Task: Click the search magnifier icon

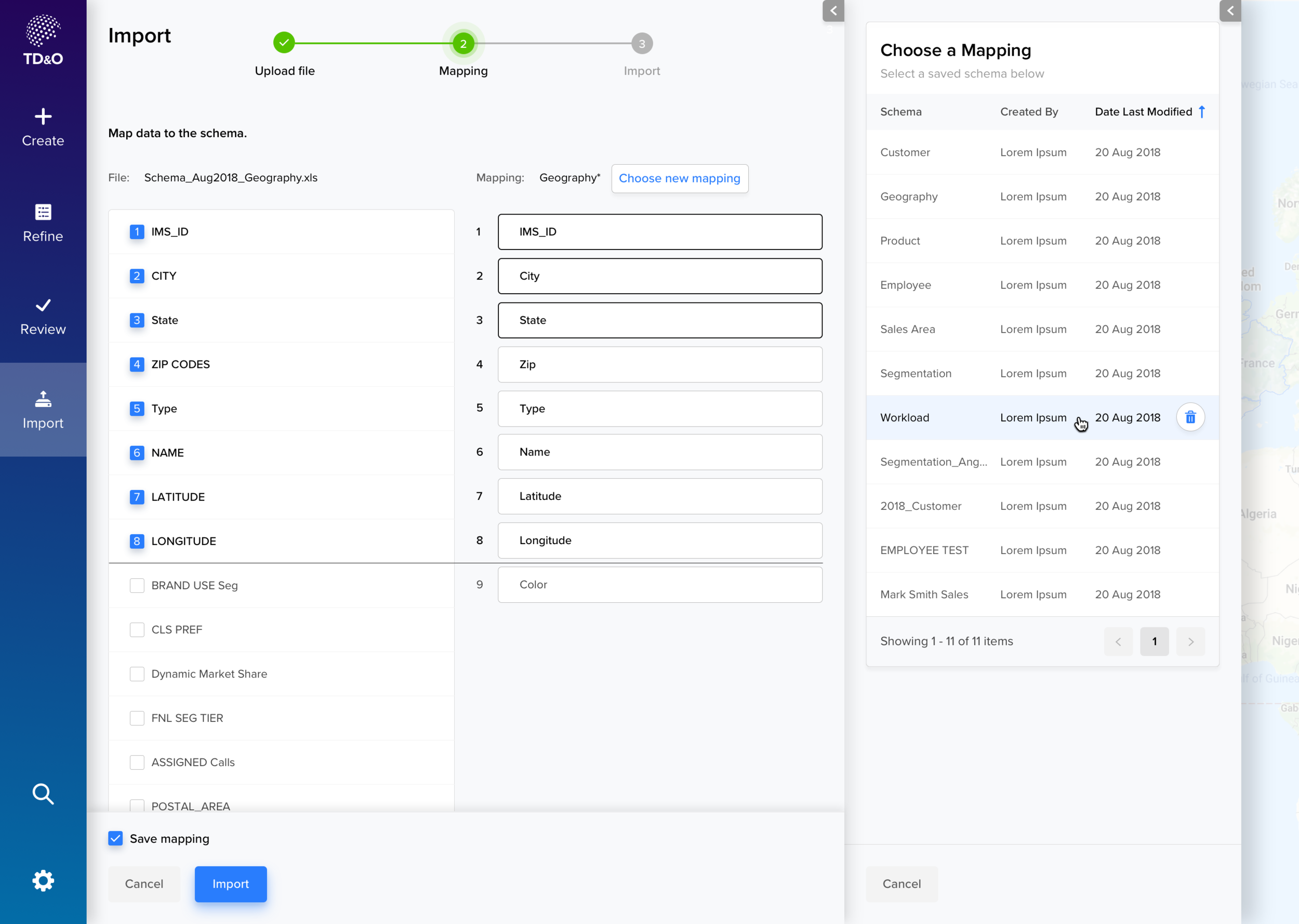Action: [x=43, y=794]
